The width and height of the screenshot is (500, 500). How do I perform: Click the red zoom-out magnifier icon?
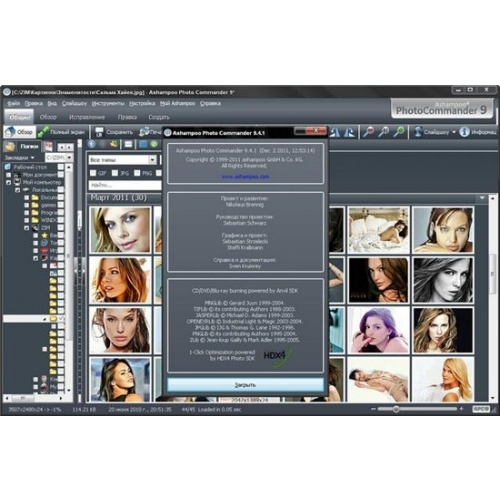coord(369,132)
